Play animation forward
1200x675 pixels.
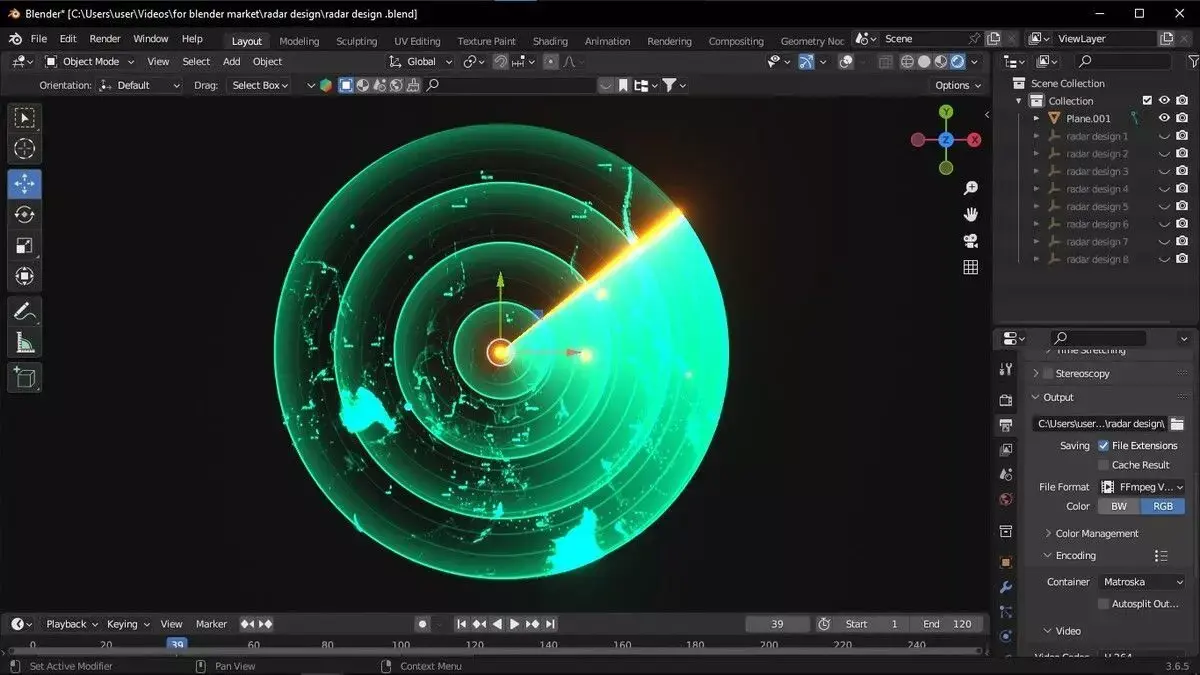(x=515, y=624)
